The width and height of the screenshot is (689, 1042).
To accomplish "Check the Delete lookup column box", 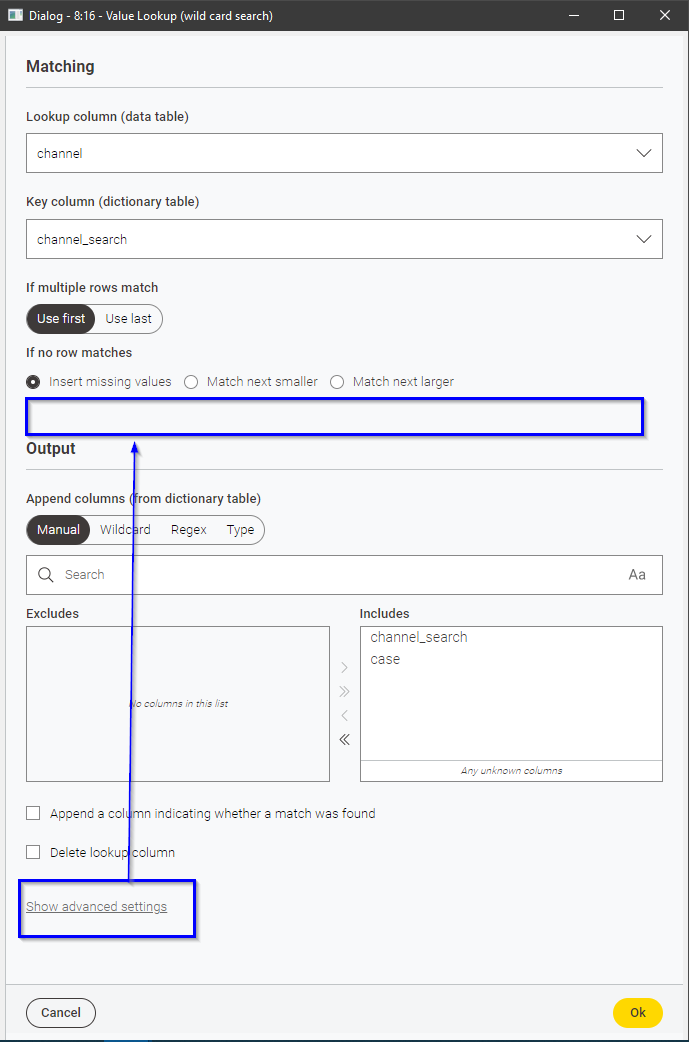I will [33, 852].
